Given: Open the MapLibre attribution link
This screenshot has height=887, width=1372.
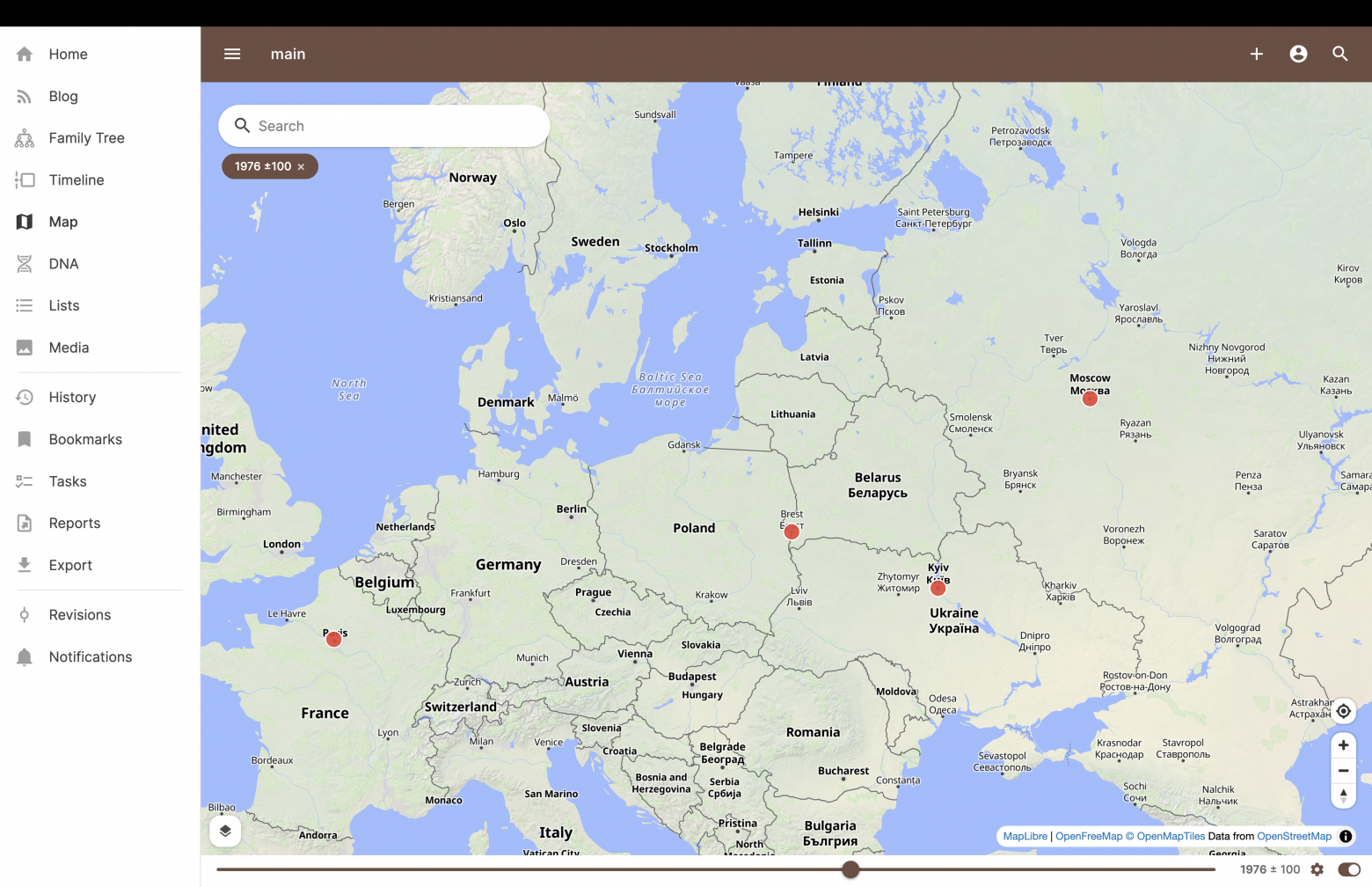Looking at the screenshot, I should pyautogui.click(x=1025, y=836).
